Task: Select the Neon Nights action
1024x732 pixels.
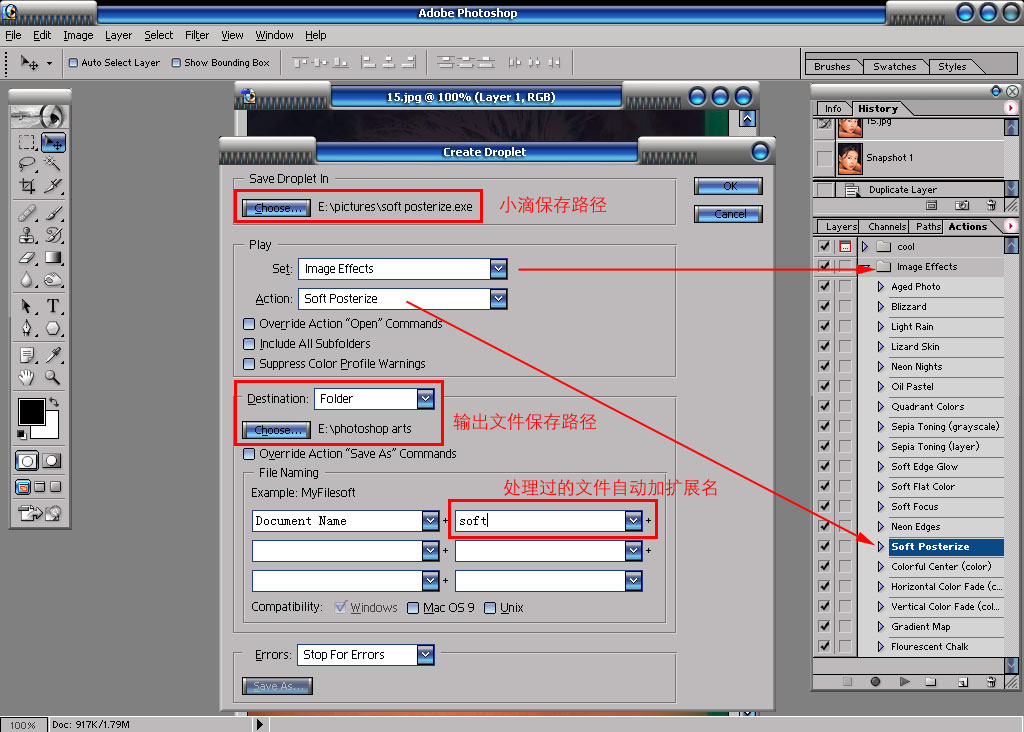Action: point(916,367)
